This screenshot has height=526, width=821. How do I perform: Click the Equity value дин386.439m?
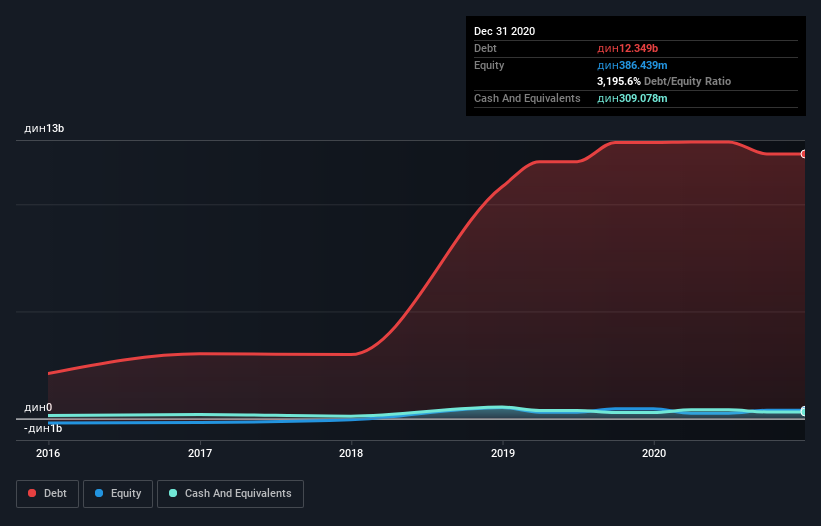(x=632, y=65)
